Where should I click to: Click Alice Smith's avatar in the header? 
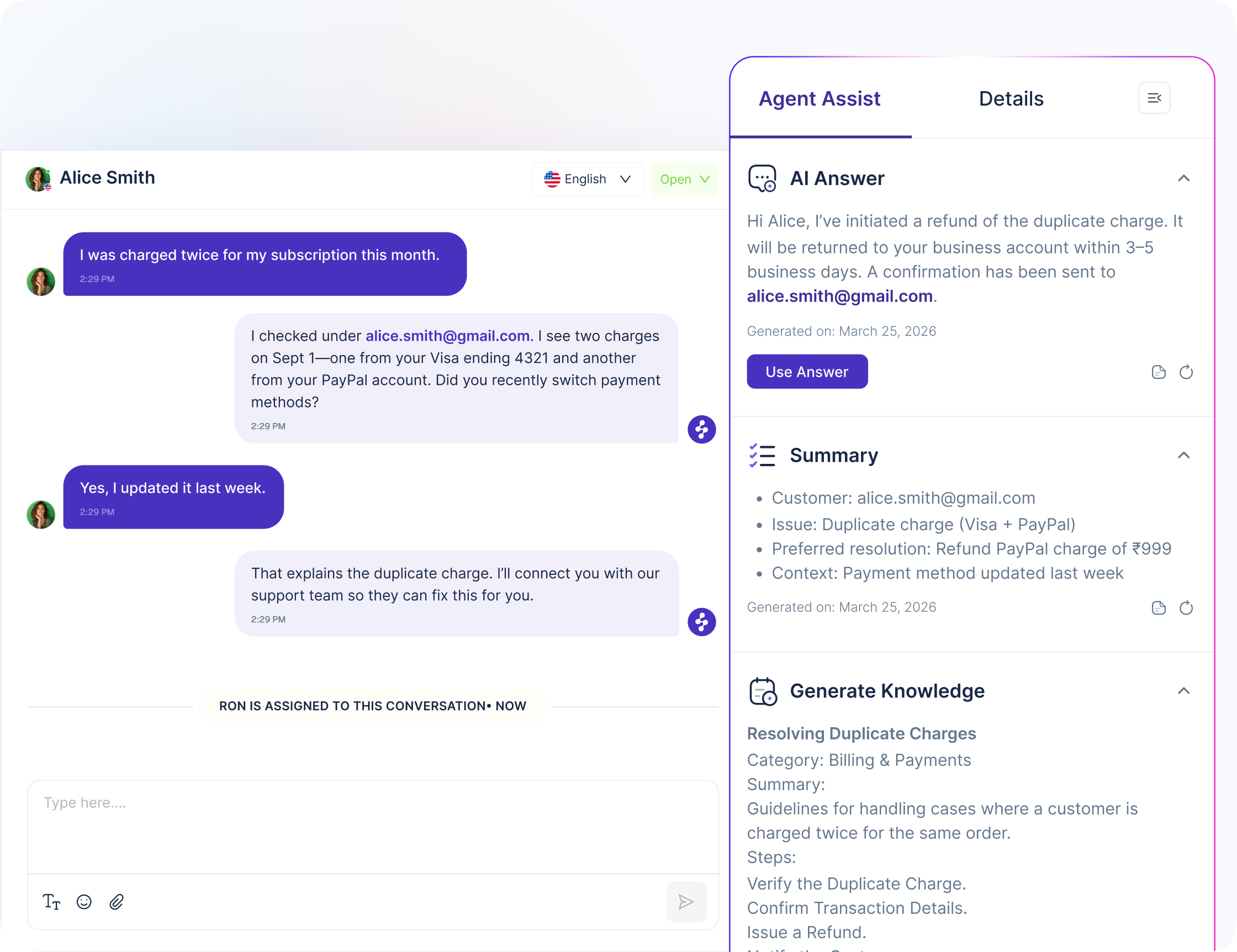point(38,179)
